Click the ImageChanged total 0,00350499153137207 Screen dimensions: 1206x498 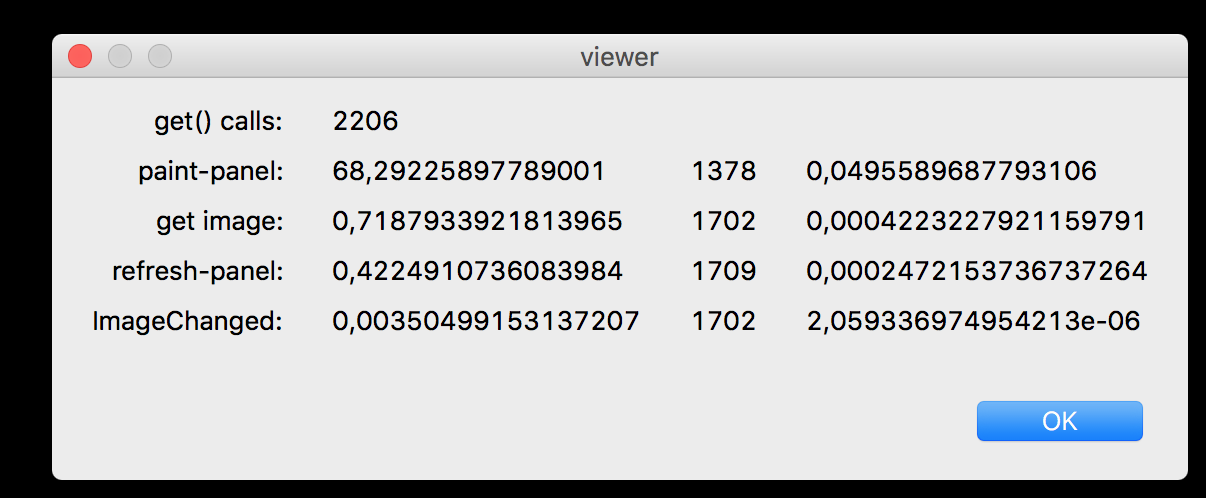(485, 322)
